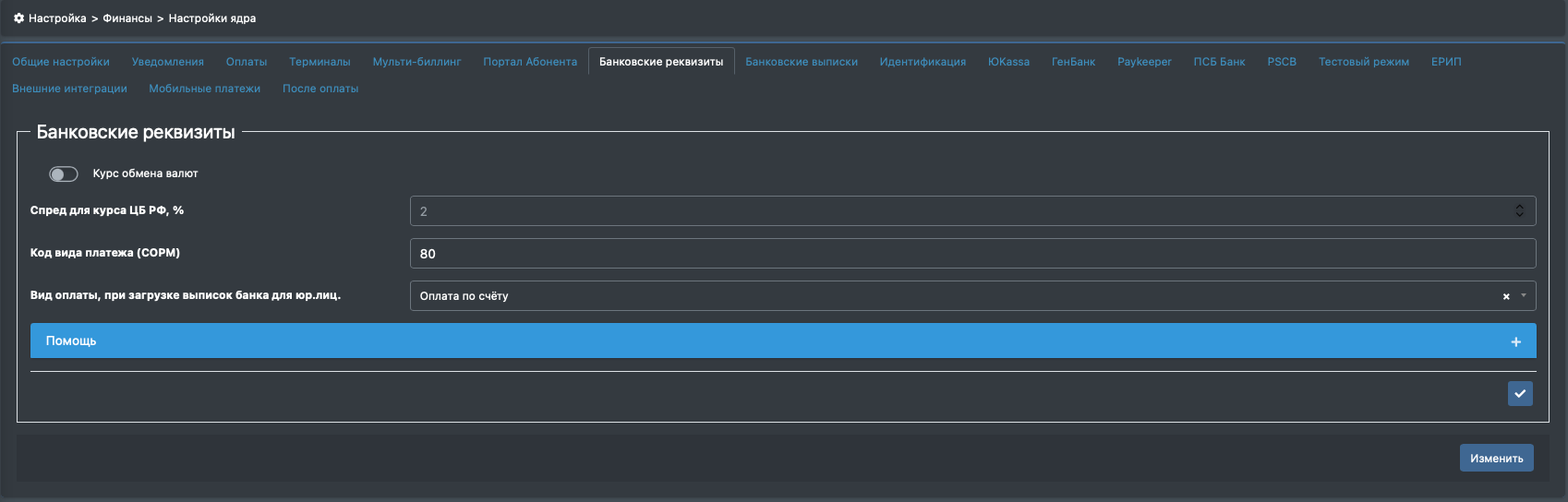Viewport: 1568px width, 502px height.
Task: Click the Курс обмена валют label
Action: [145, 173]
